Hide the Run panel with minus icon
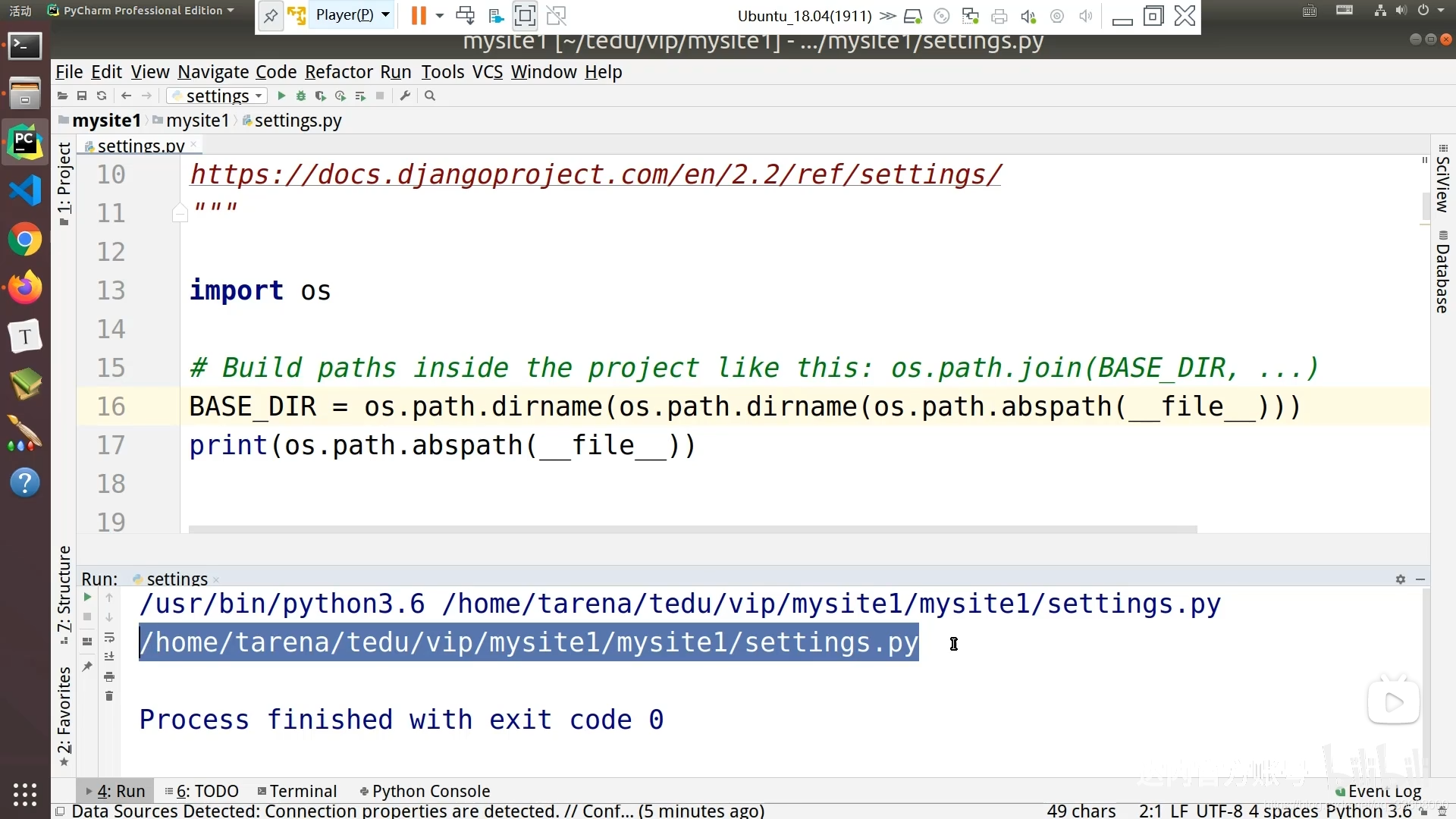The image size is (1456, 819). point(1420,579)
